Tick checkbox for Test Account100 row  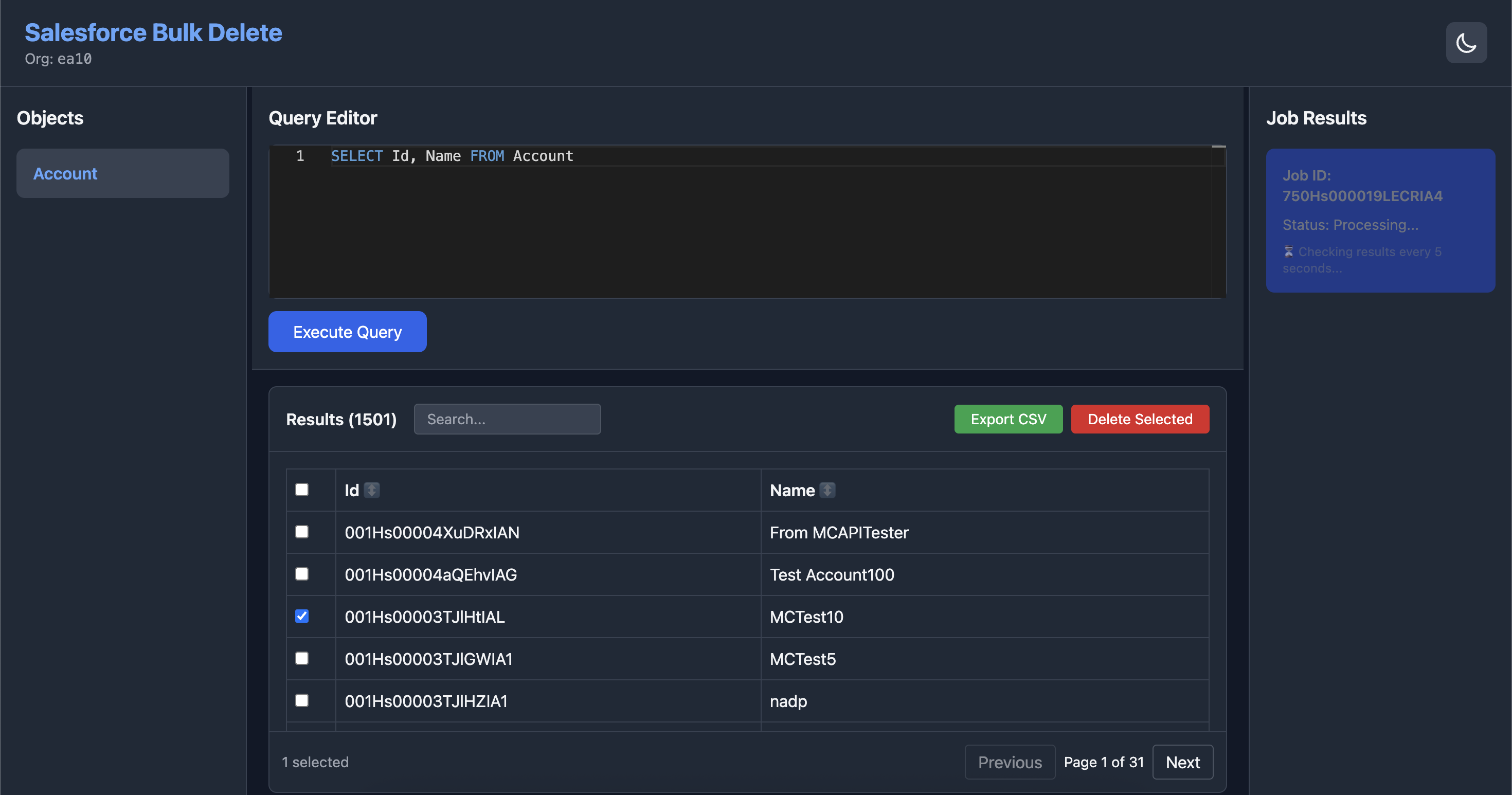click(x=302, y=574)
